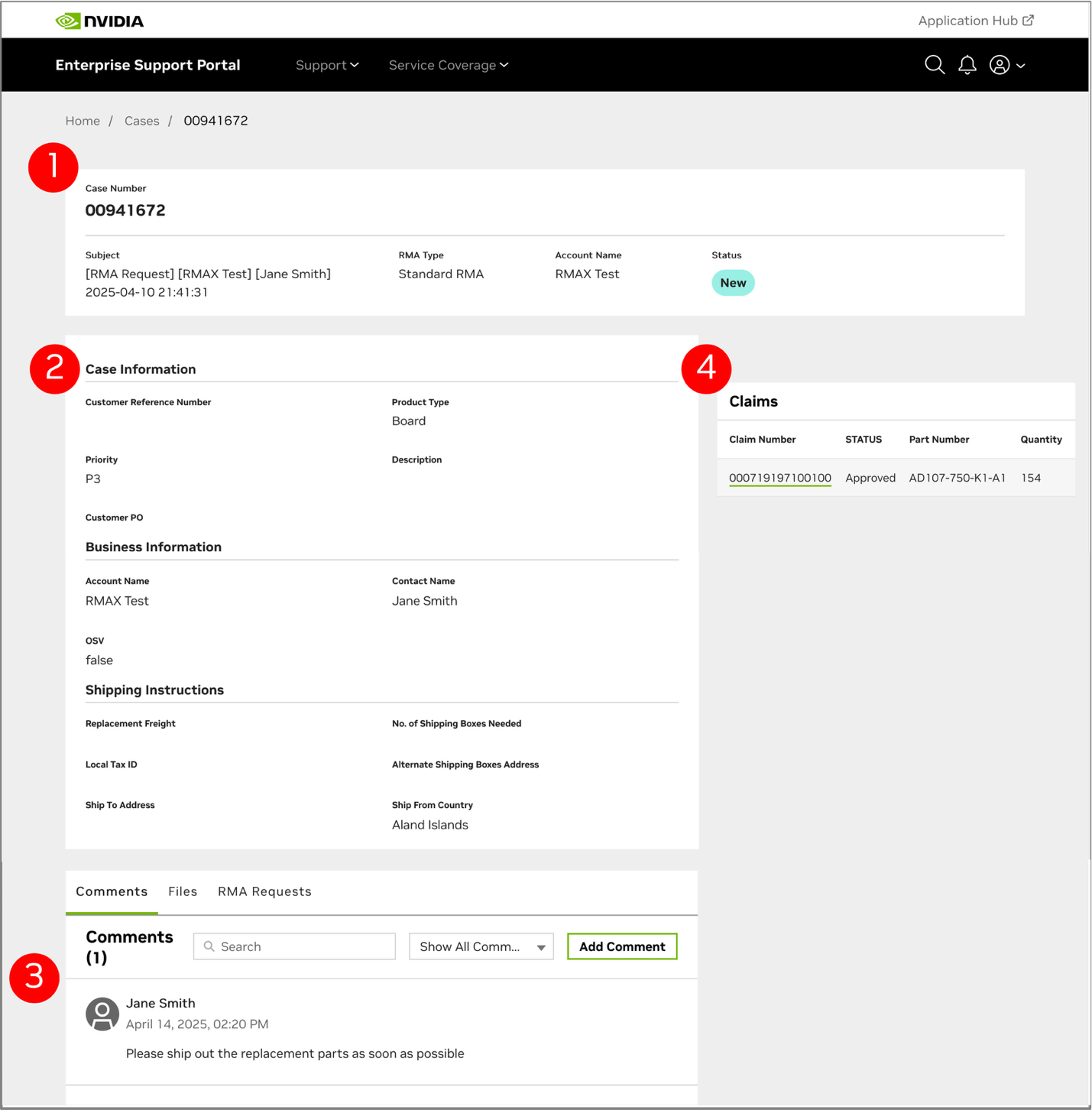Click the Enterprise Support Portal title
This screenshot has width=1092, height=1110.
click(147, 65)
